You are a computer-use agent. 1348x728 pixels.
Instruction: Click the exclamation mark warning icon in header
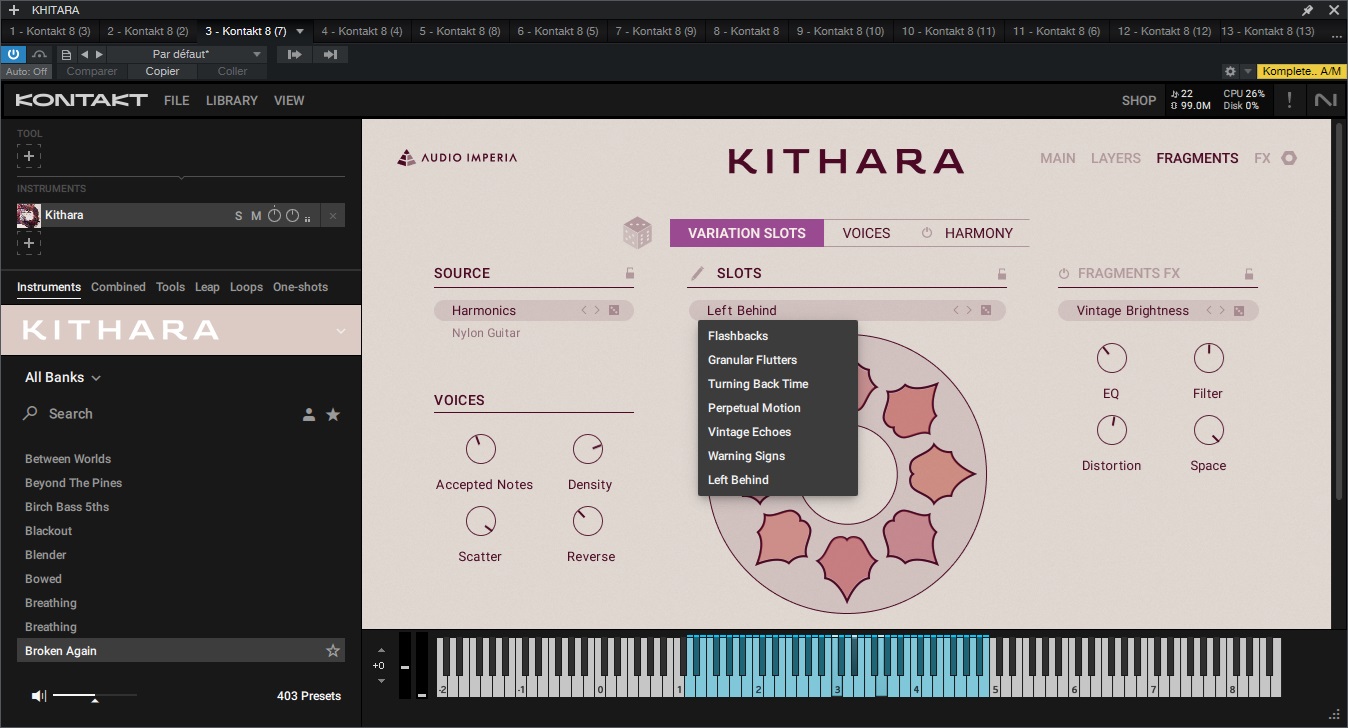click(x=1289, y=100)
